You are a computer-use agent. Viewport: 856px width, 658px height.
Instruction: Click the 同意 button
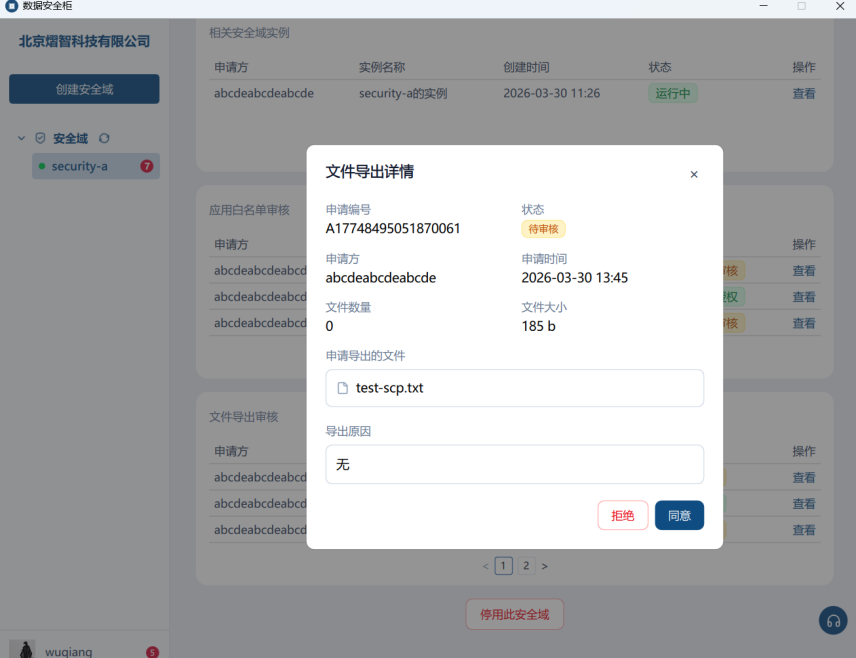(679, 515)
